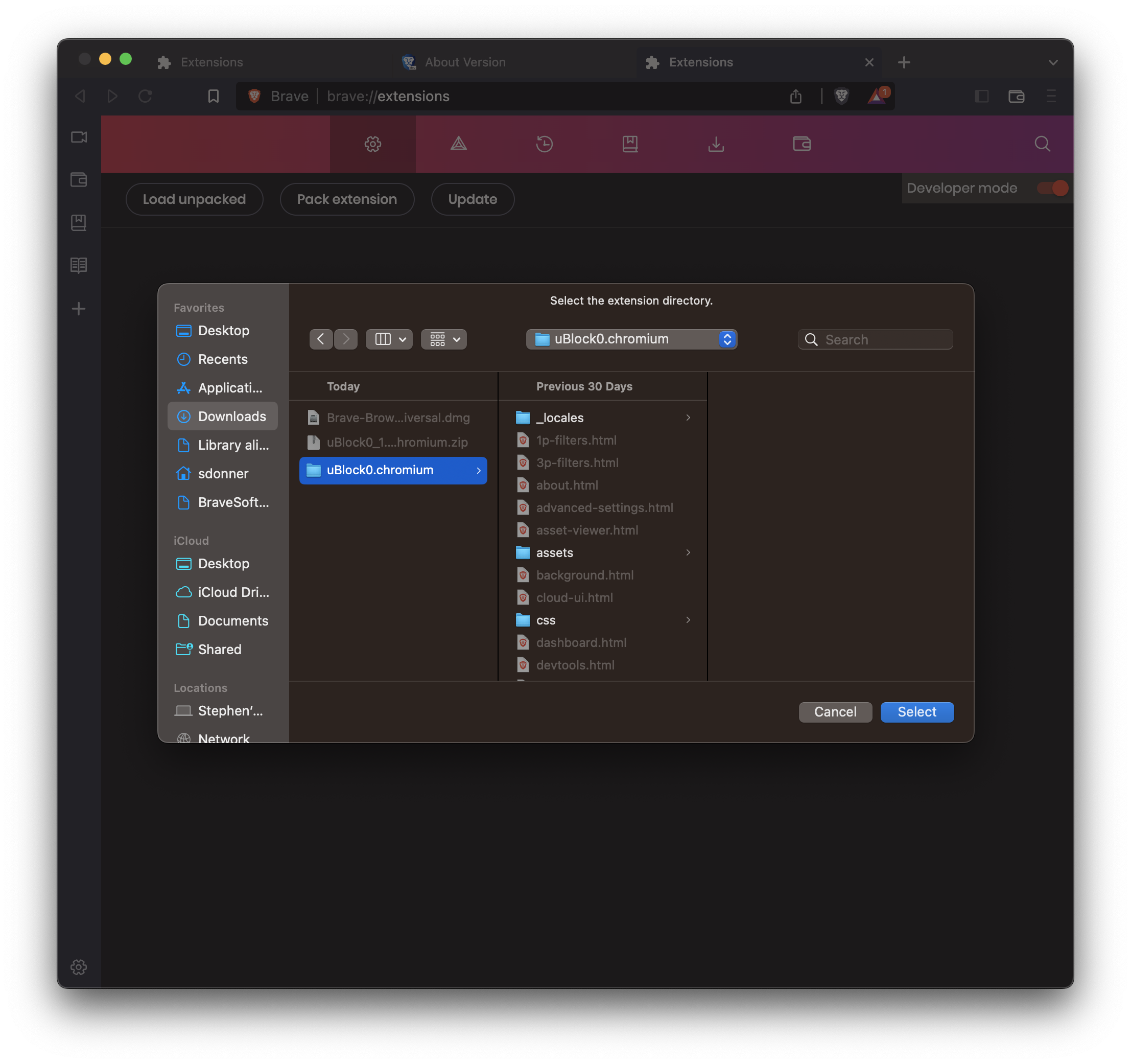Switch to the first Extensions tab

click(211, 62)
